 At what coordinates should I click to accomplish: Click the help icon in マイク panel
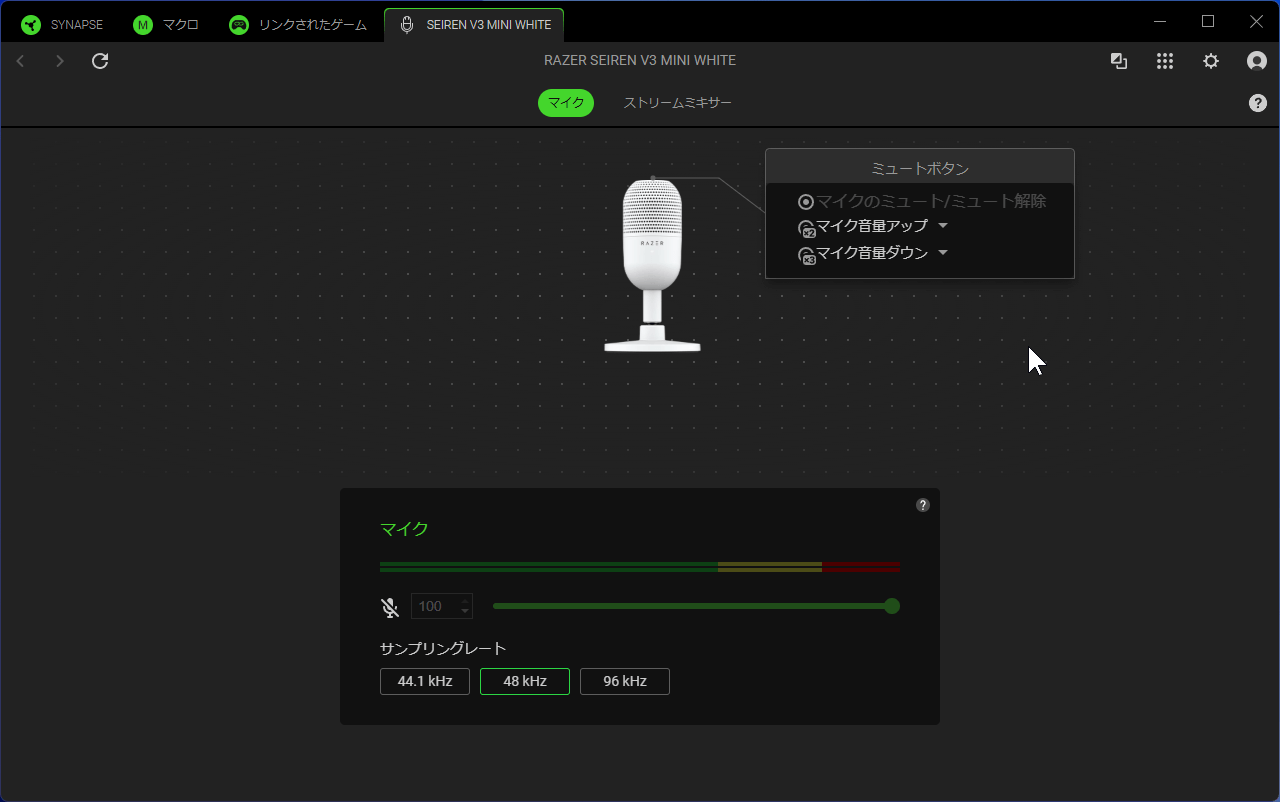click(x=923, y=505)
